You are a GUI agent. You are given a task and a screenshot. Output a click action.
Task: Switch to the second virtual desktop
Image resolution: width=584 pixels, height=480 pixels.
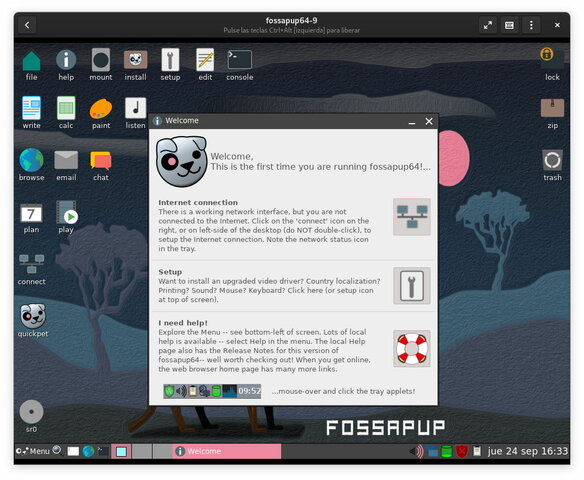(142, 451)
